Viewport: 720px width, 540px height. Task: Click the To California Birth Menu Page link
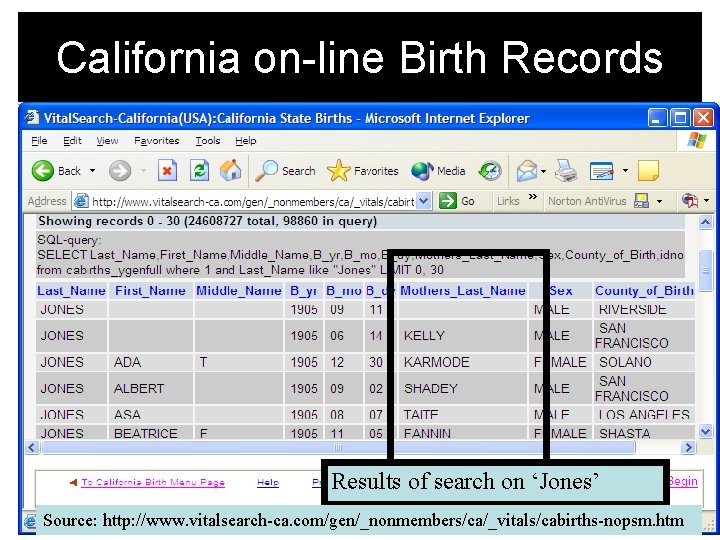coord(153,482)
